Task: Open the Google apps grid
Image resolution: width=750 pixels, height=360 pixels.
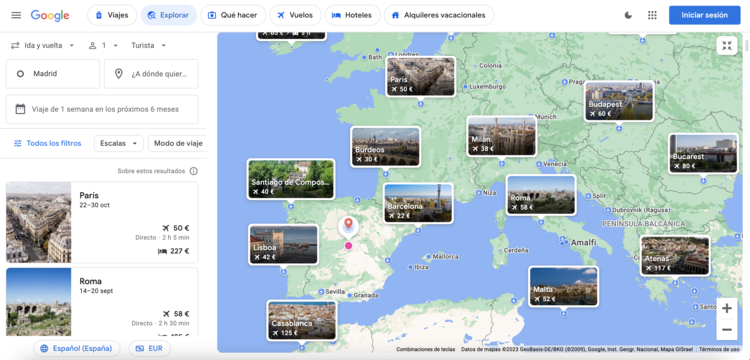Action: (x=652, y=15)
